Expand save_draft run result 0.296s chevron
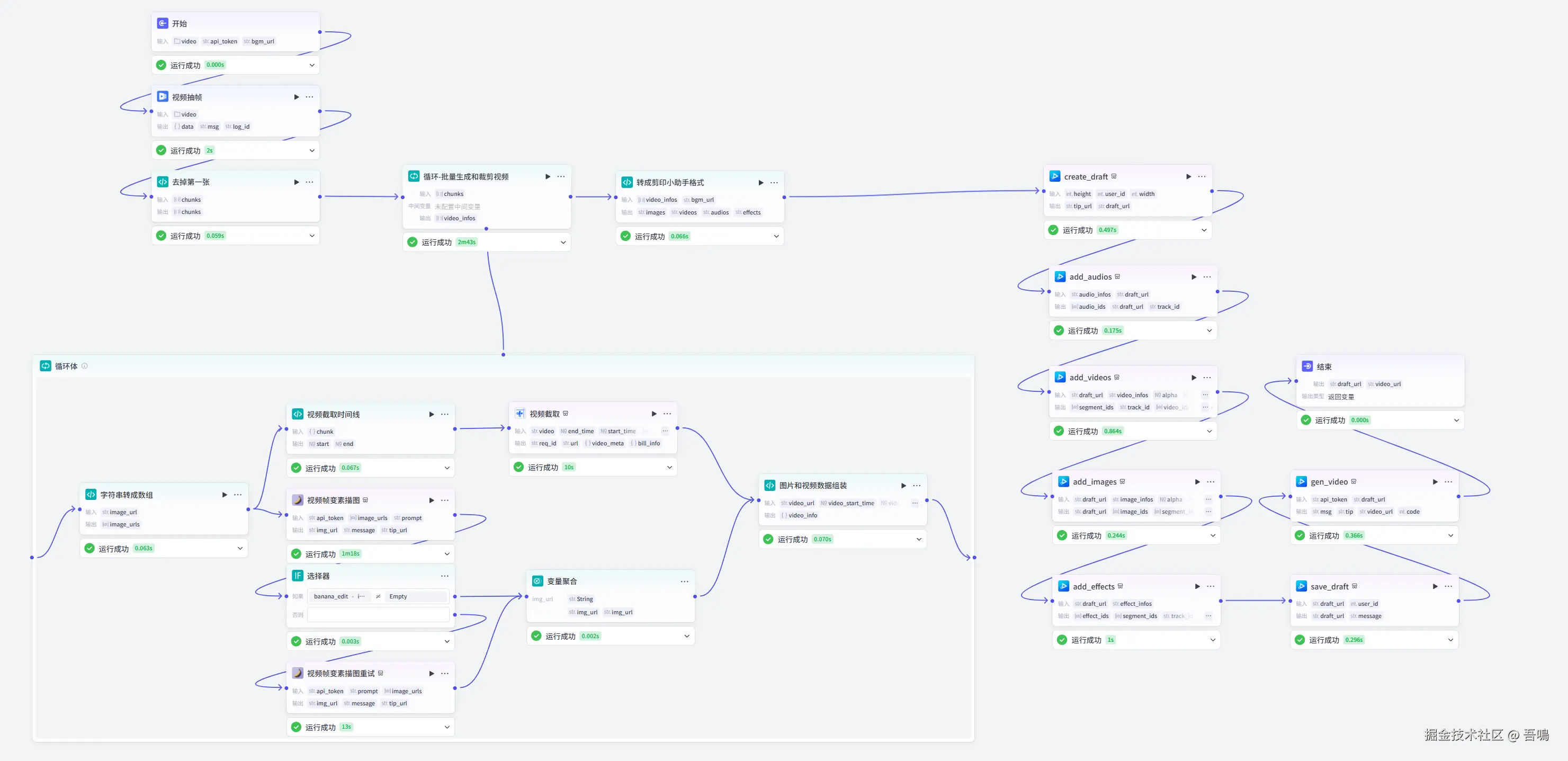The image size is (1568, 761). tap(1450, 640)
